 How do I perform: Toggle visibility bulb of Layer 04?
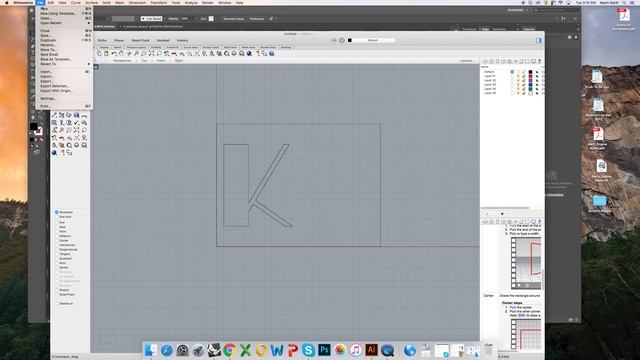coord(518,89)
